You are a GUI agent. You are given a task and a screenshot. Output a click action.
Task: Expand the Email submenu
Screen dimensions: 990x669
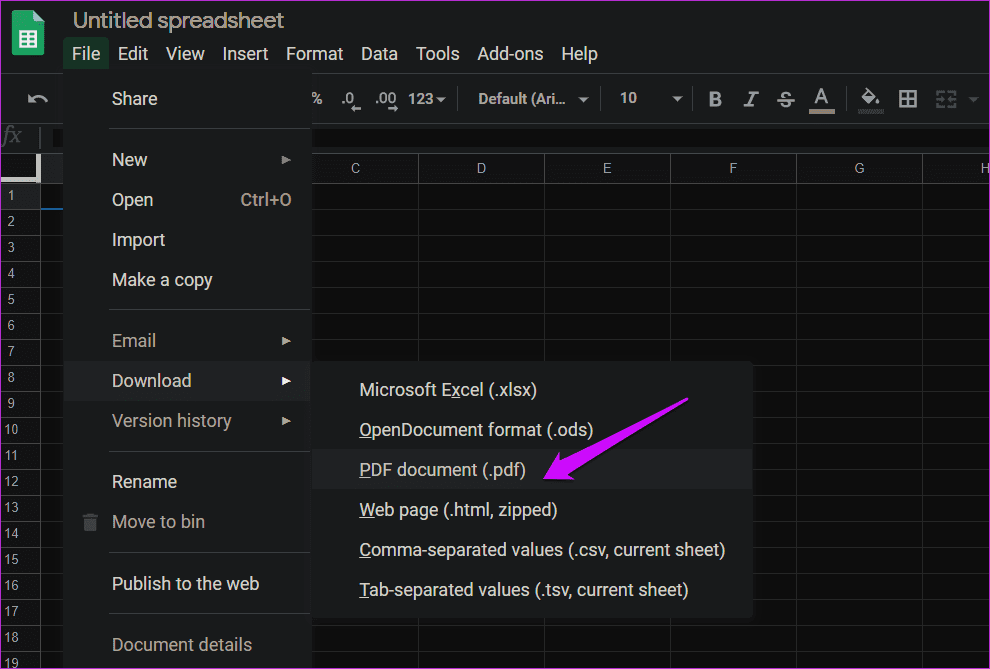[x=187, y=341]
